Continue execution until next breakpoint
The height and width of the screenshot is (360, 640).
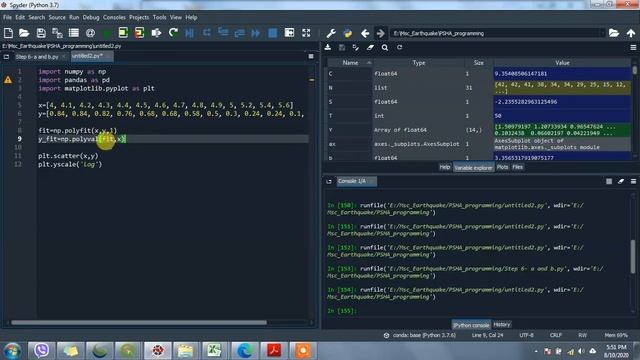pos(256,33)
